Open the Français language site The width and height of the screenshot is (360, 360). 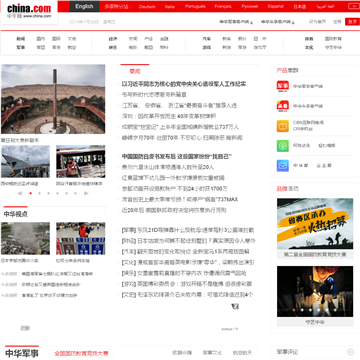pos(223,6)
